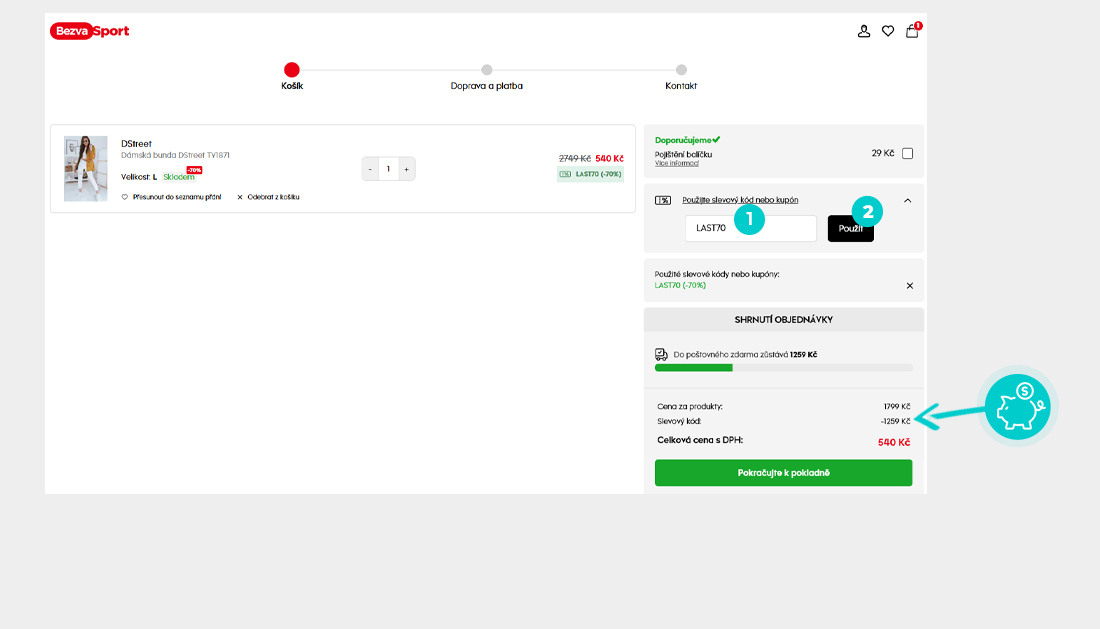This screenshot has width=1100, height=629.
Task: Click the X icon to remove item from cart
Action: click(240, 197)
